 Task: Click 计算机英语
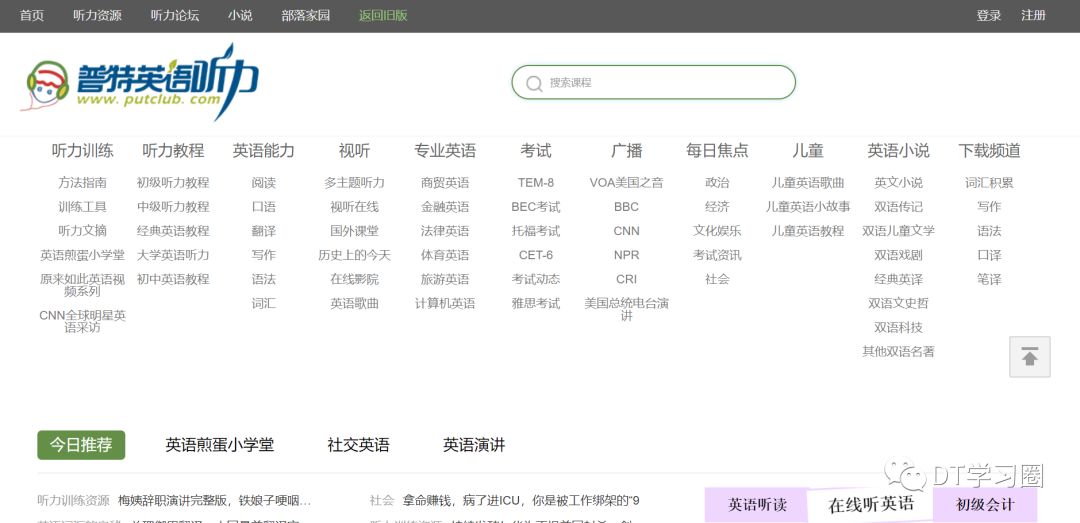[x=445, y=303]
